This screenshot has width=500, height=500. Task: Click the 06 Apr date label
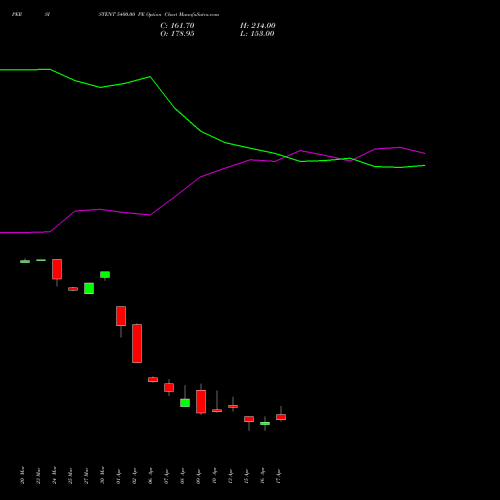pyautogui.click(x=150, y=476)
